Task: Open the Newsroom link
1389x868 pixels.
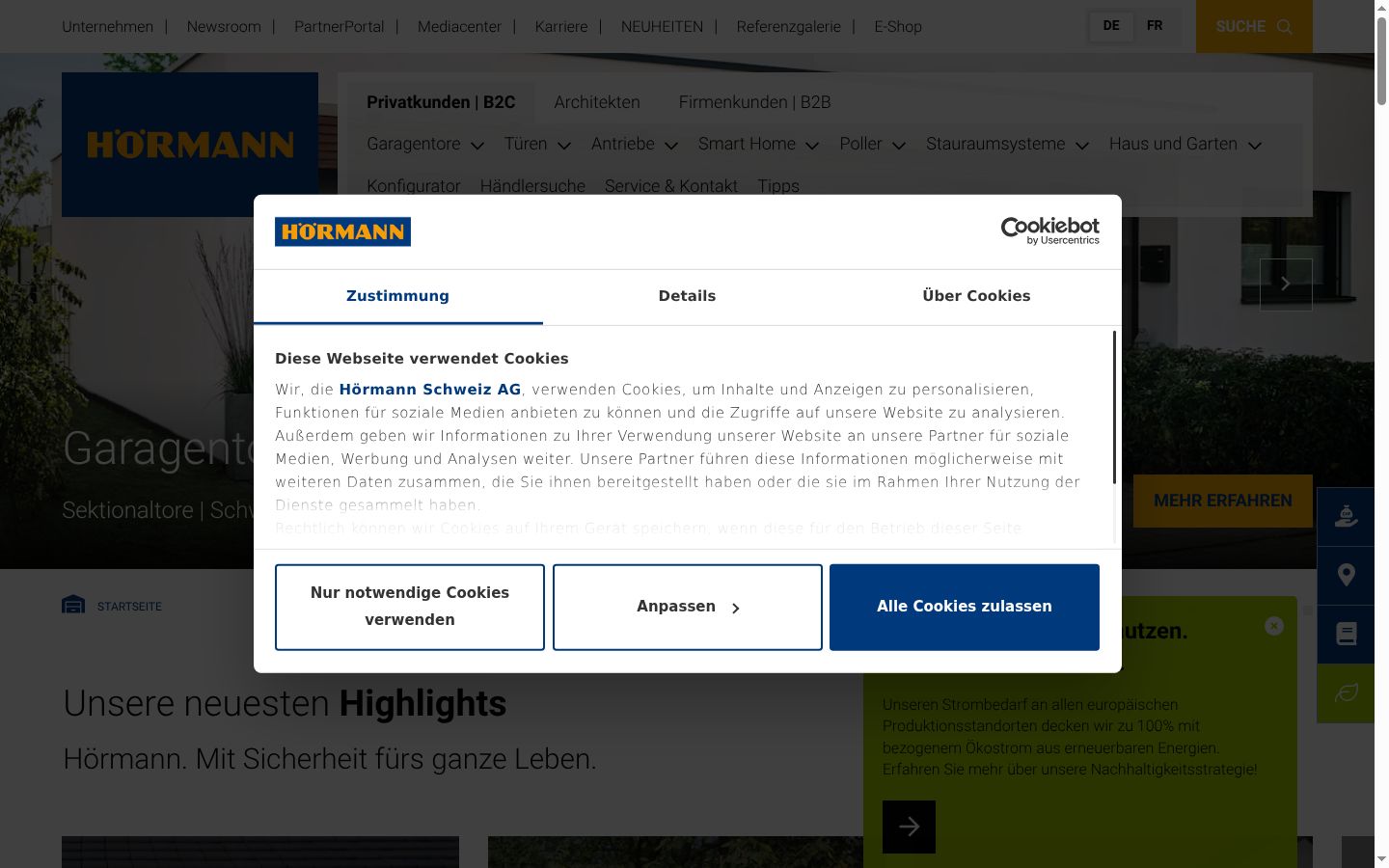Action: pyautogui.click(x=224, y=27)
